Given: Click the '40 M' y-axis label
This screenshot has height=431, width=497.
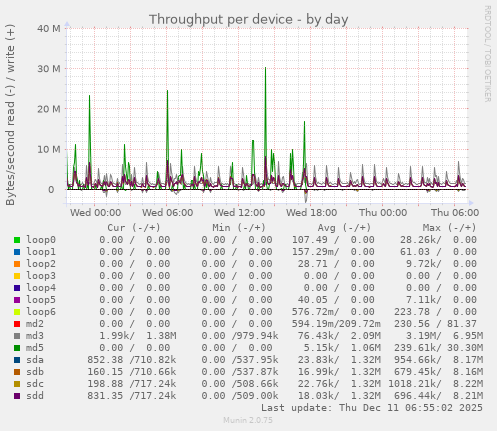Looking at the screenshot, I should pyautogui.click(x=49, y=29).
